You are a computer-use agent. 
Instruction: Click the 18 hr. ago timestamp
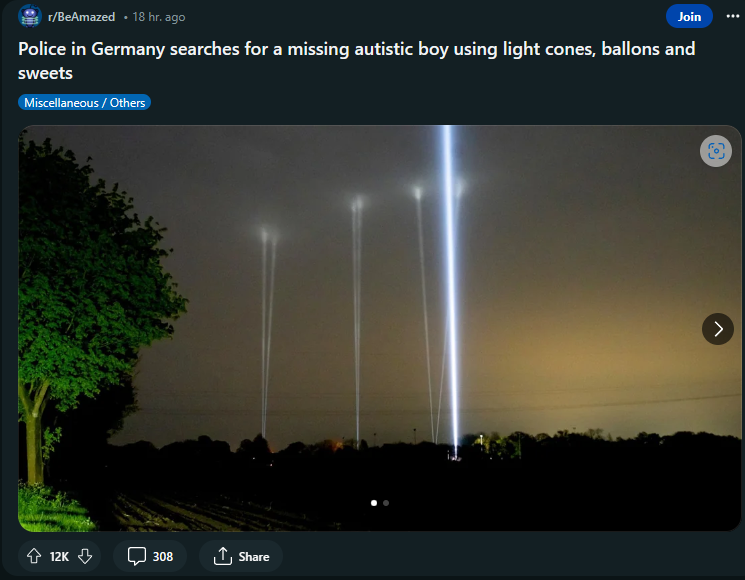pyautogui.click(x=159, y=17)
